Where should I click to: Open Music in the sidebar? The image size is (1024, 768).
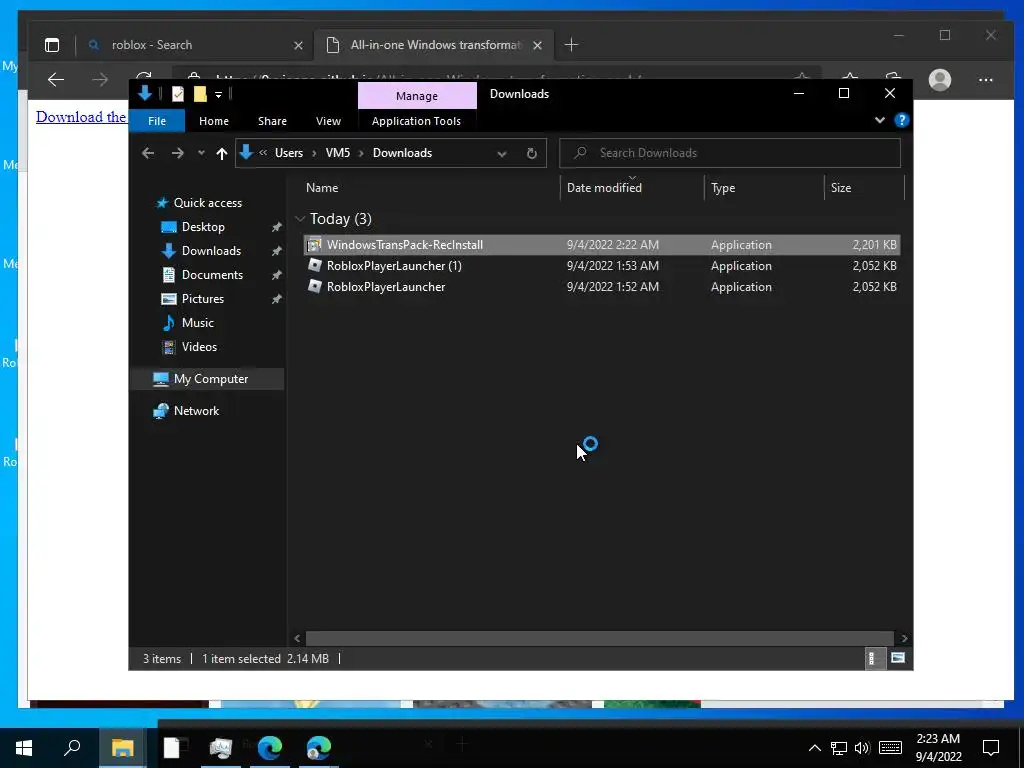tap(197, 323)
